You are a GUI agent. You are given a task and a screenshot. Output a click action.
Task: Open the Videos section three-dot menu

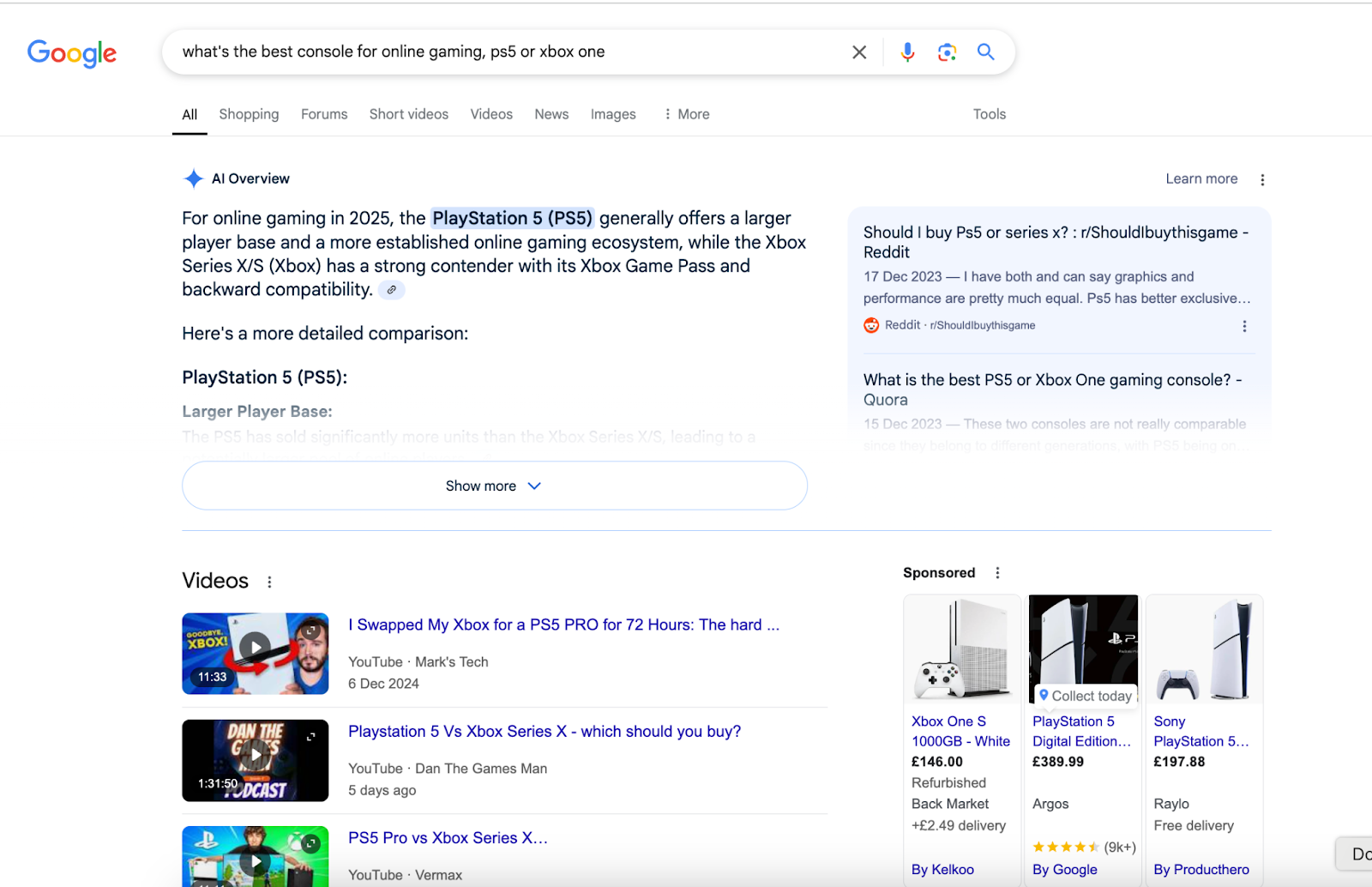pyautogui.click(x=269, y=582)
